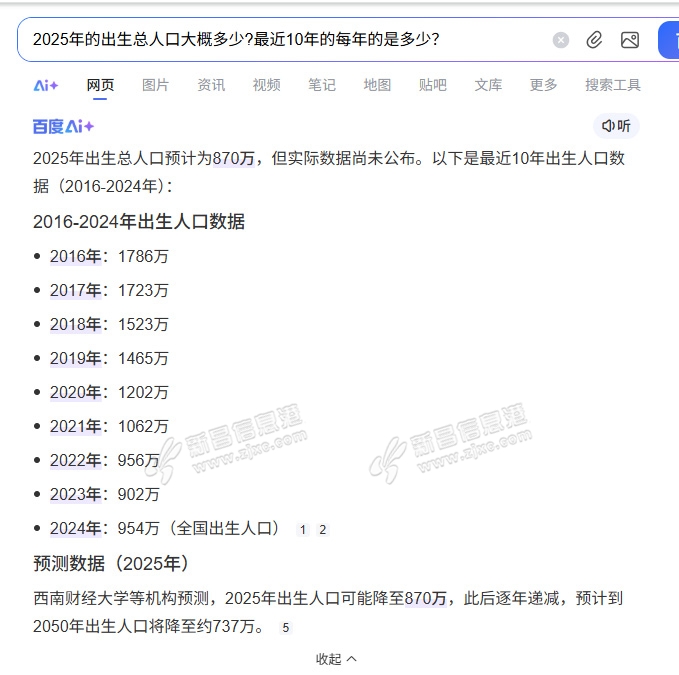This screenshot has width=679, height=675.
Task: Switch to the 图片 tab
Action: coord(155,85)
